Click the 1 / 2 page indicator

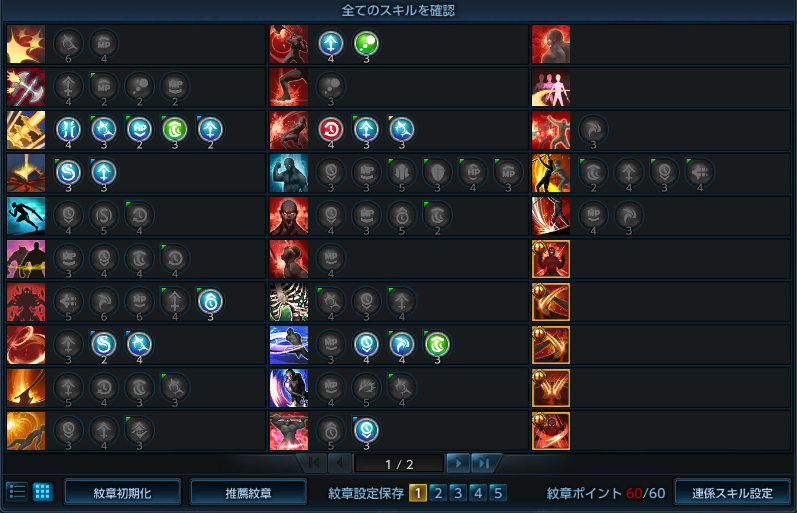pyautogui.click(x=399, y=464)
